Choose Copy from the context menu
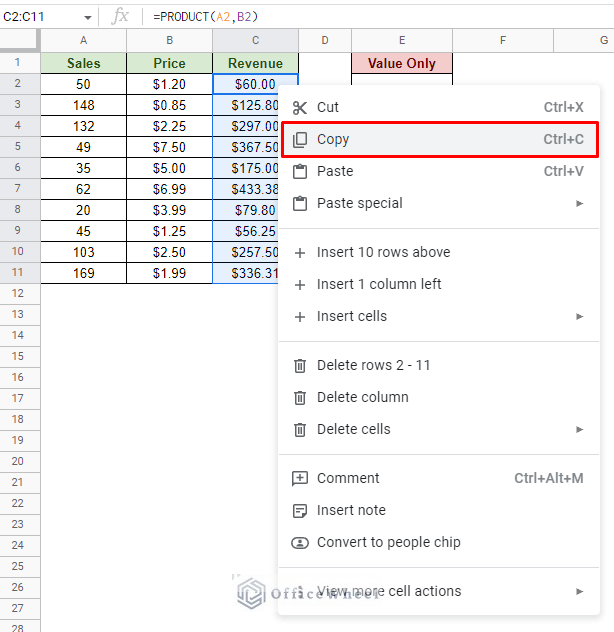Screen dimensions: 614x632 pyautogui.click(x=439, y=139)
